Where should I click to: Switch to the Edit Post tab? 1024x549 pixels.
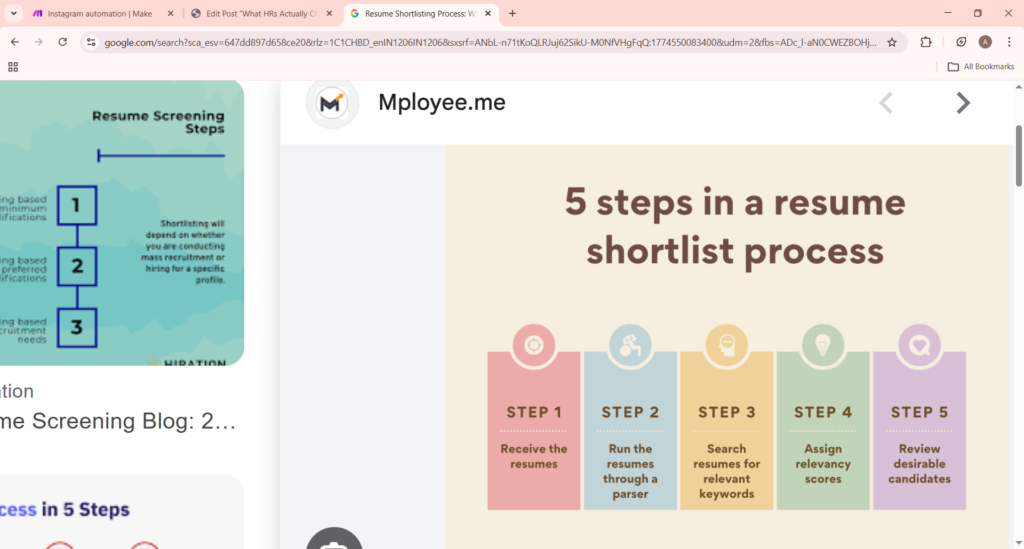pos(261,14)
